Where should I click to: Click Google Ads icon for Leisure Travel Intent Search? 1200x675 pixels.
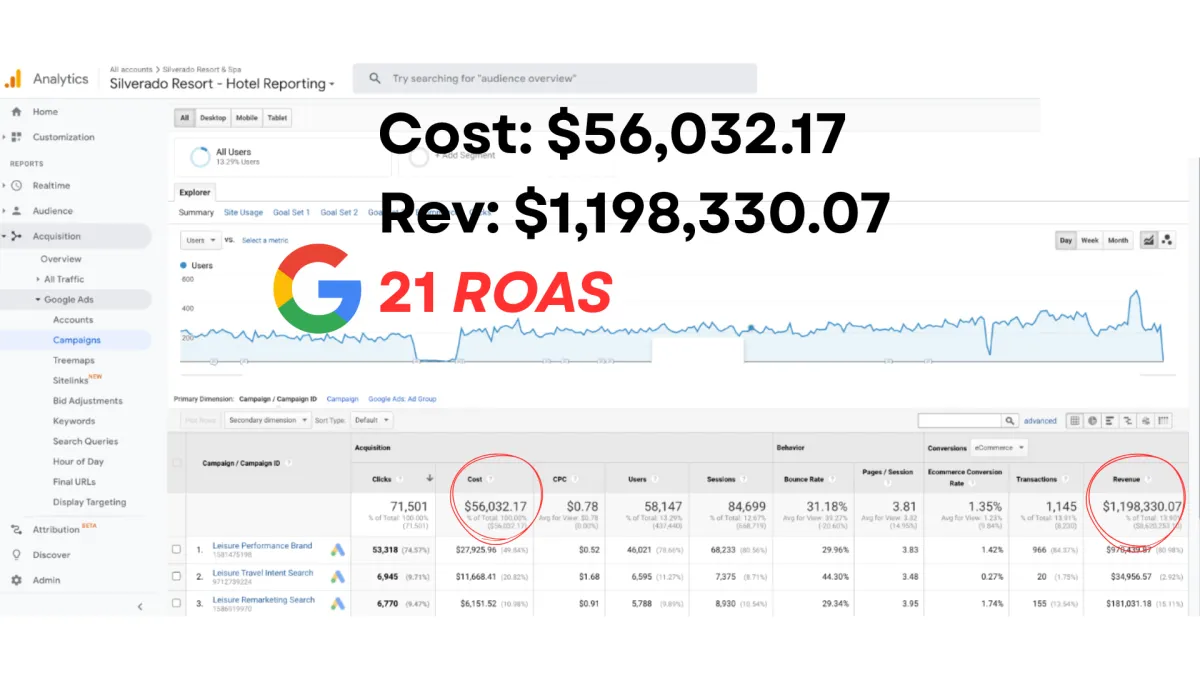(338, 576)
